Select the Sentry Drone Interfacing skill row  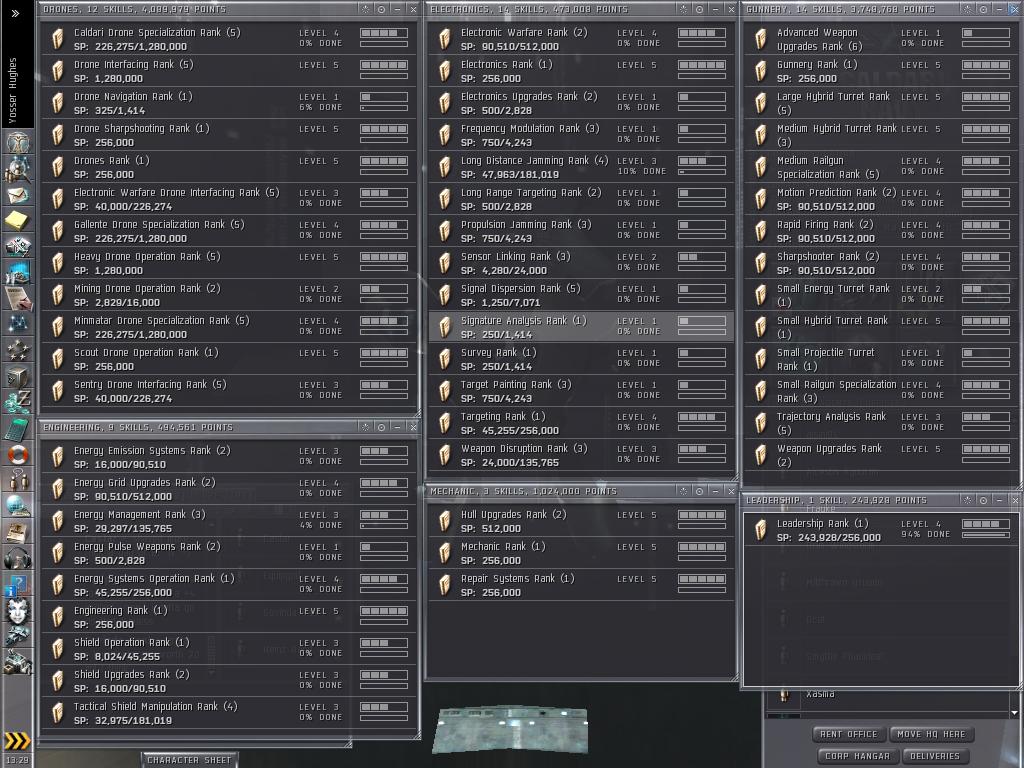(229, 391)
